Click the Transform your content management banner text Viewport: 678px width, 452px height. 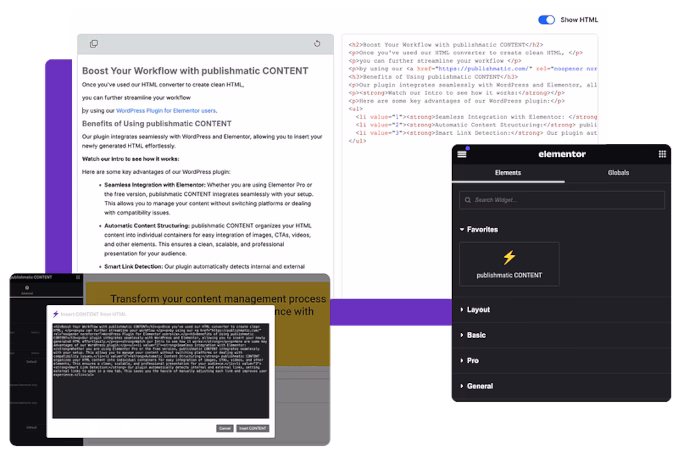tap(218, 305)
